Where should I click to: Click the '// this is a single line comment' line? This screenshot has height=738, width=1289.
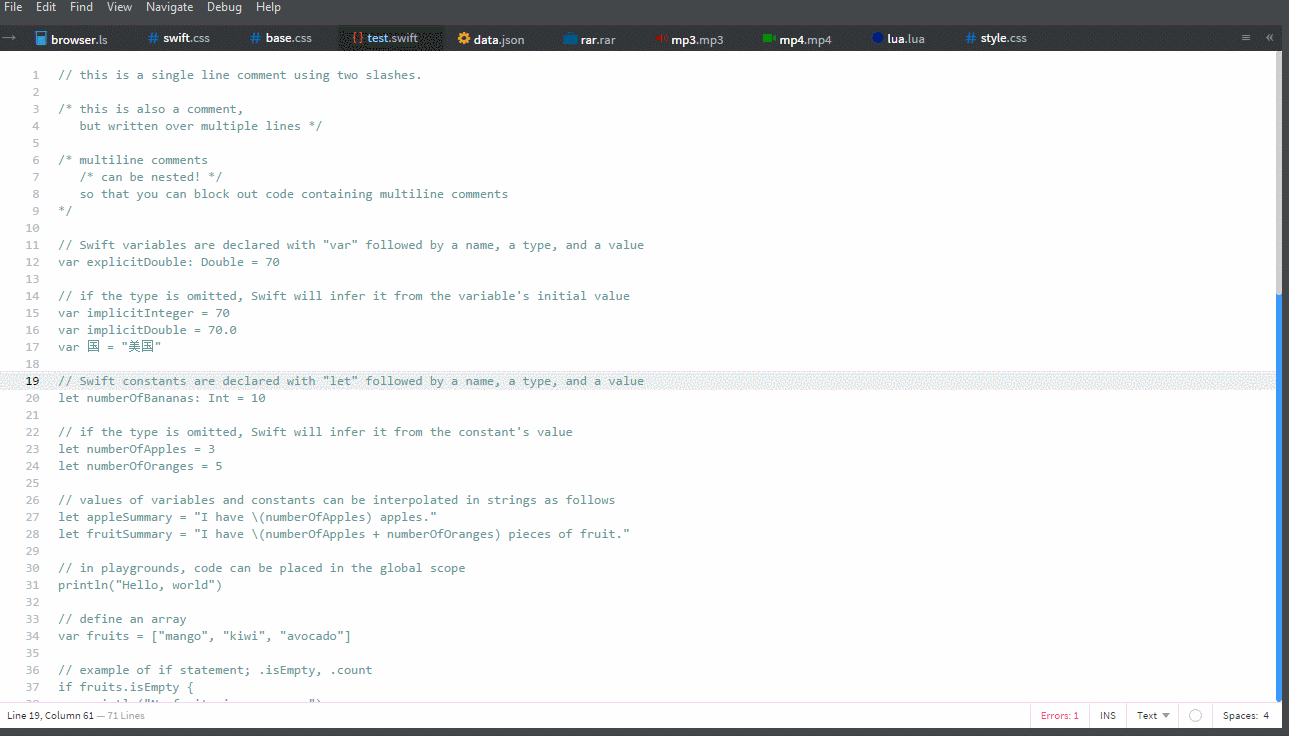[x=240, y=75]
